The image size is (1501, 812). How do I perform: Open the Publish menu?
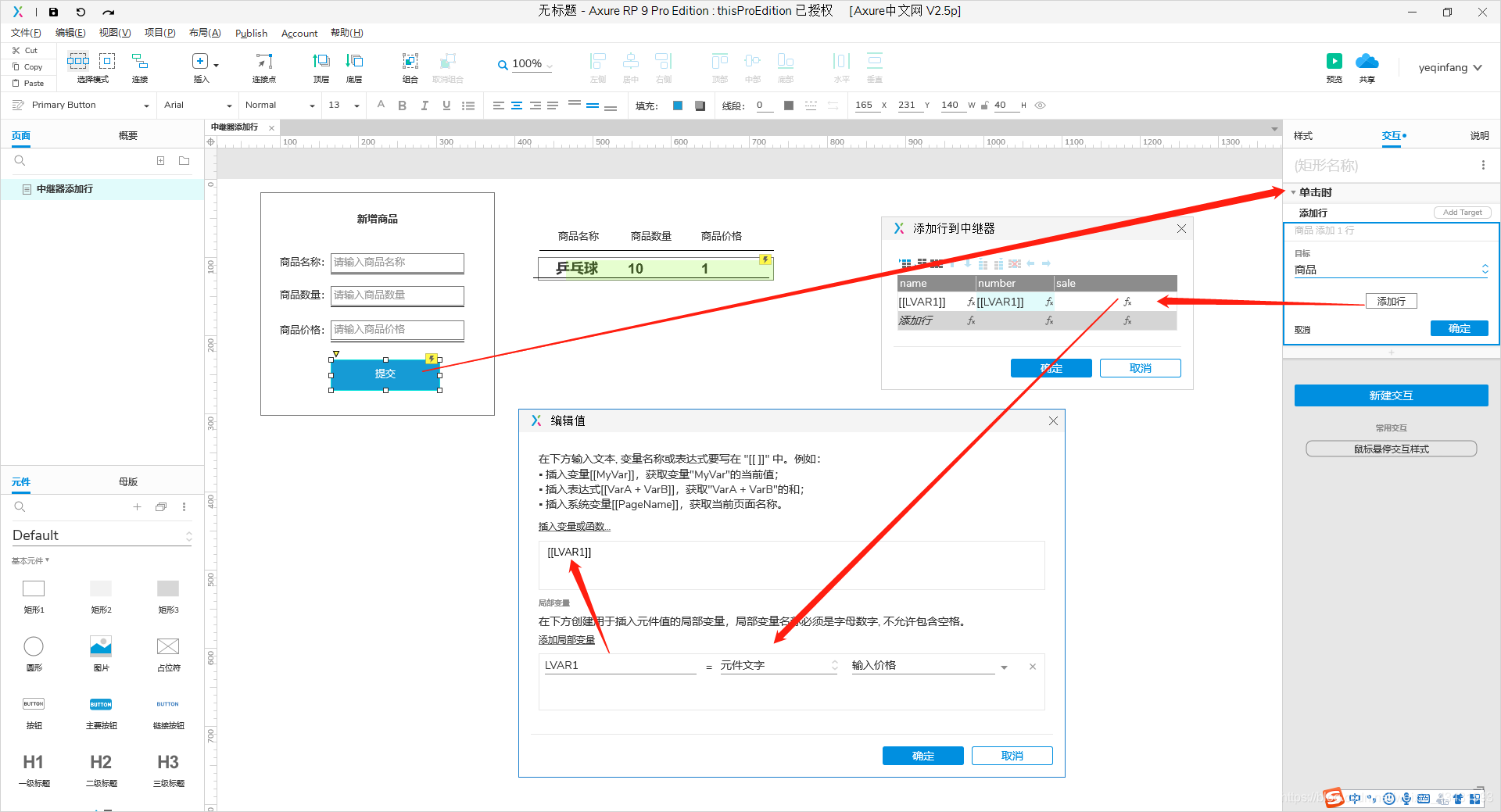point(251,33)
